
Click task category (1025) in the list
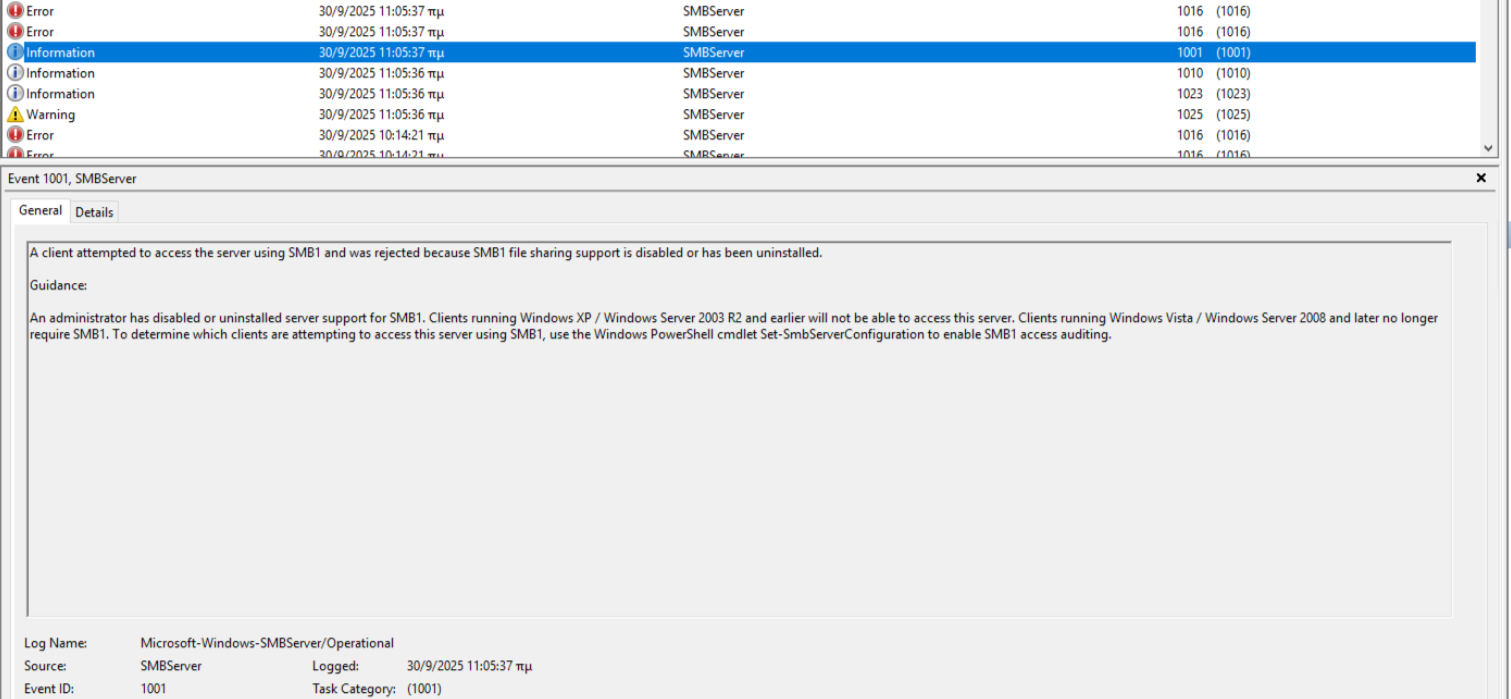pyautogui.click(x=1233, y=114)
